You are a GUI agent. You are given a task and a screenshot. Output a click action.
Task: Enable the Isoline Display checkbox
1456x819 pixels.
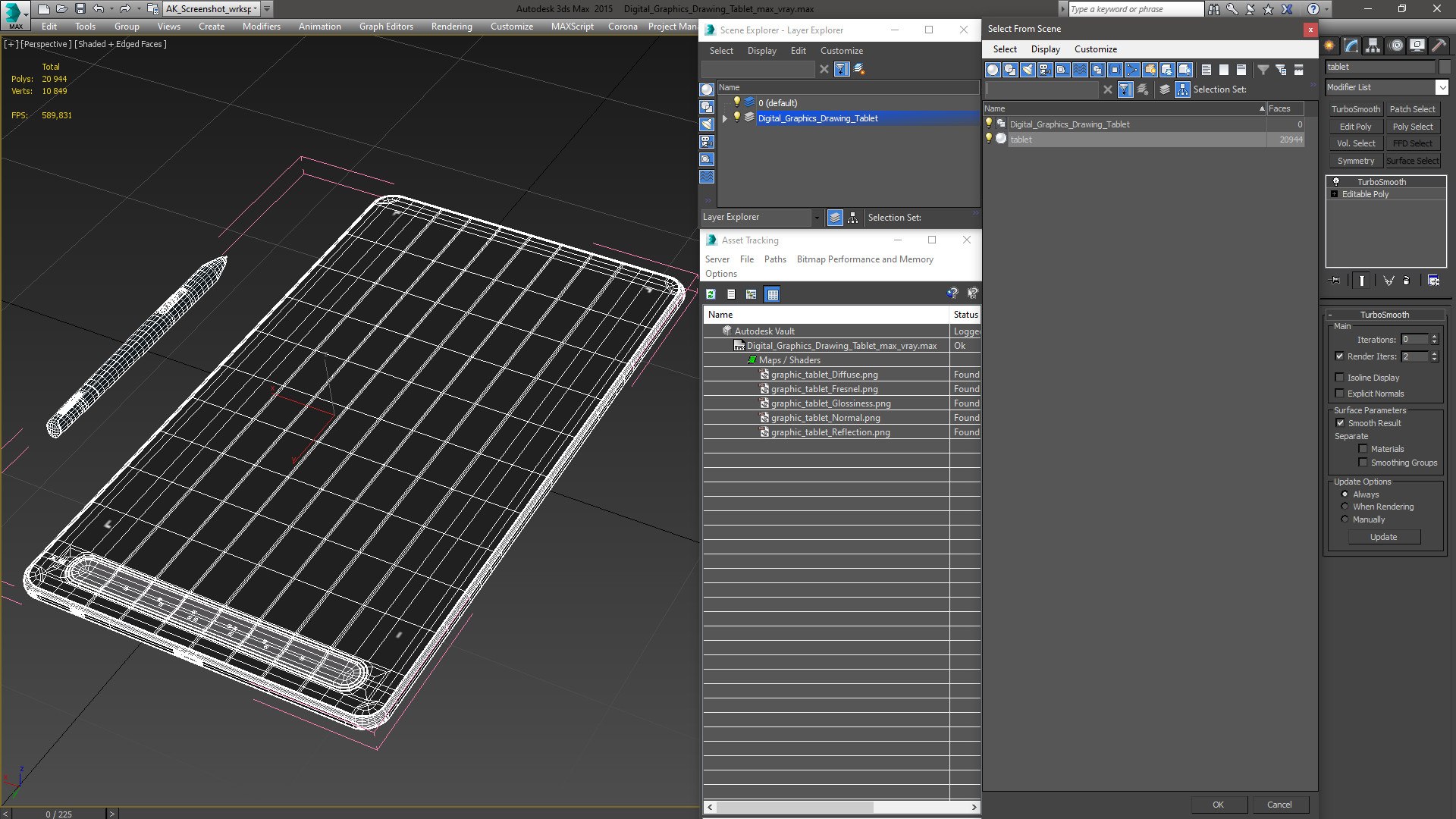click(1339, 378)
